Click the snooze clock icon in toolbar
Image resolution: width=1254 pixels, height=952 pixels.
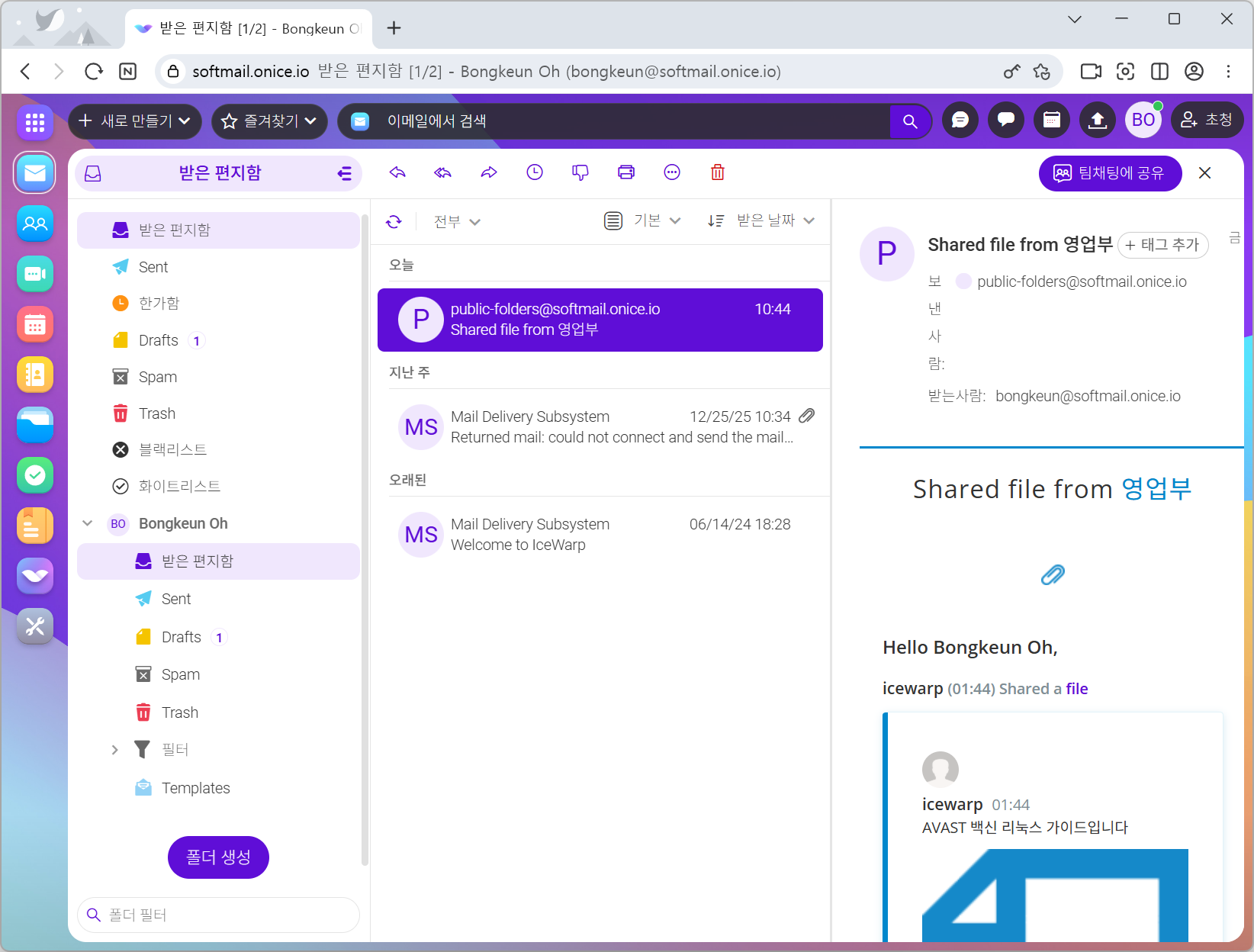[x=535, y=172]
